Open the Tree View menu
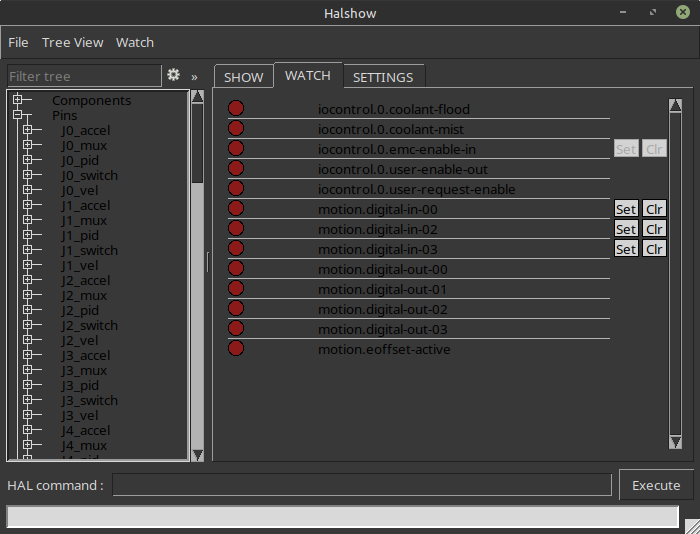Viewport: 700px width, 534px height. (x=72, y=42)
